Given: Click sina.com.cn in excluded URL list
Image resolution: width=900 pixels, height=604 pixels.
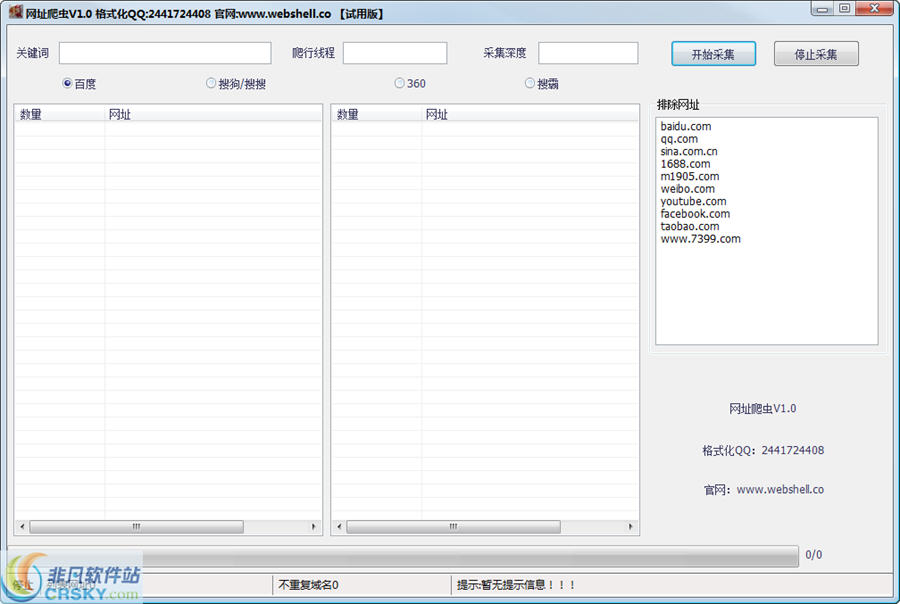Looking at the screenshot, I should point(689,152).
